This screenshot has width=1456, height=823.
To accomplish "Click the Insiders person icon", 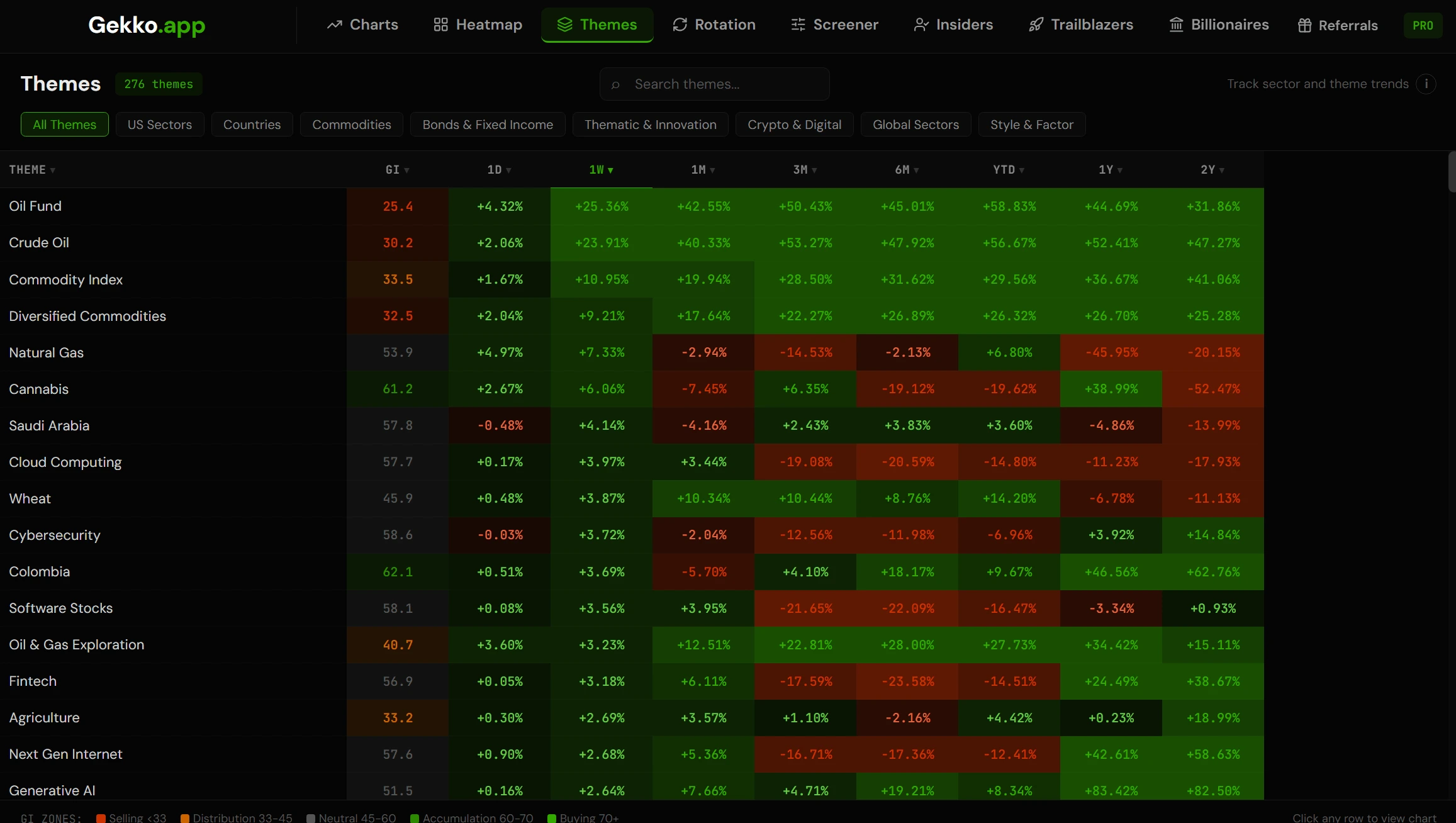I will pos(921,25).
